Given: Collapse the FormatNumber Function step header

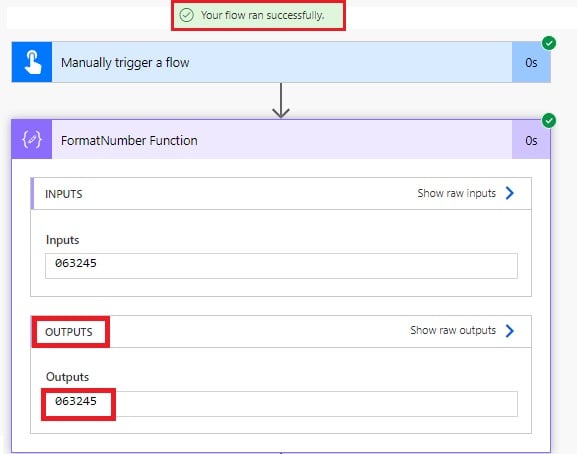Looking at the screenshot, I should 282,140.
